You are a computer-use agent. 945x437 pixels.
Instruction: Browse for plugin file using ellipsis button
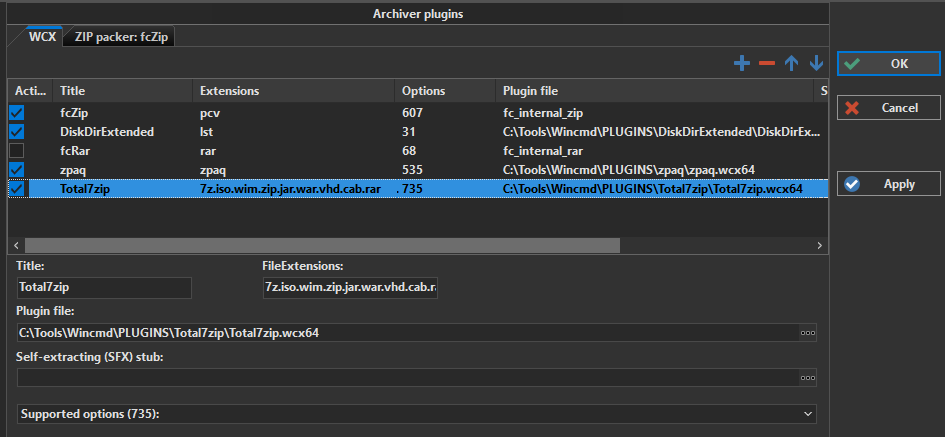[807, 332]
